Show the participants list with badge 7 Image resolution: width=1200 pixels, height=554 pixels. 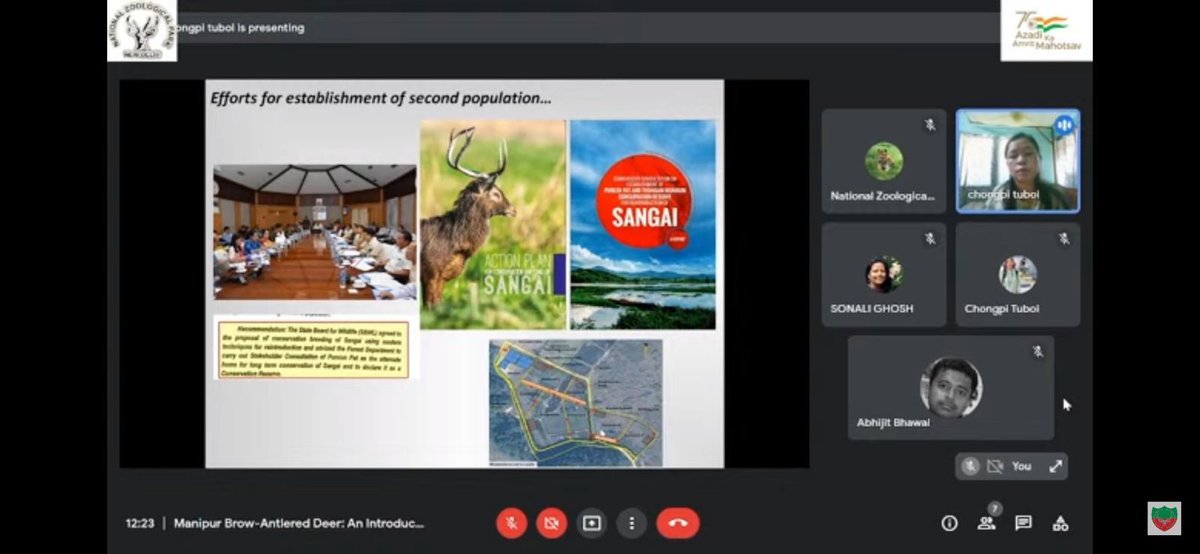pyautogui.click(x=987, y=521)
